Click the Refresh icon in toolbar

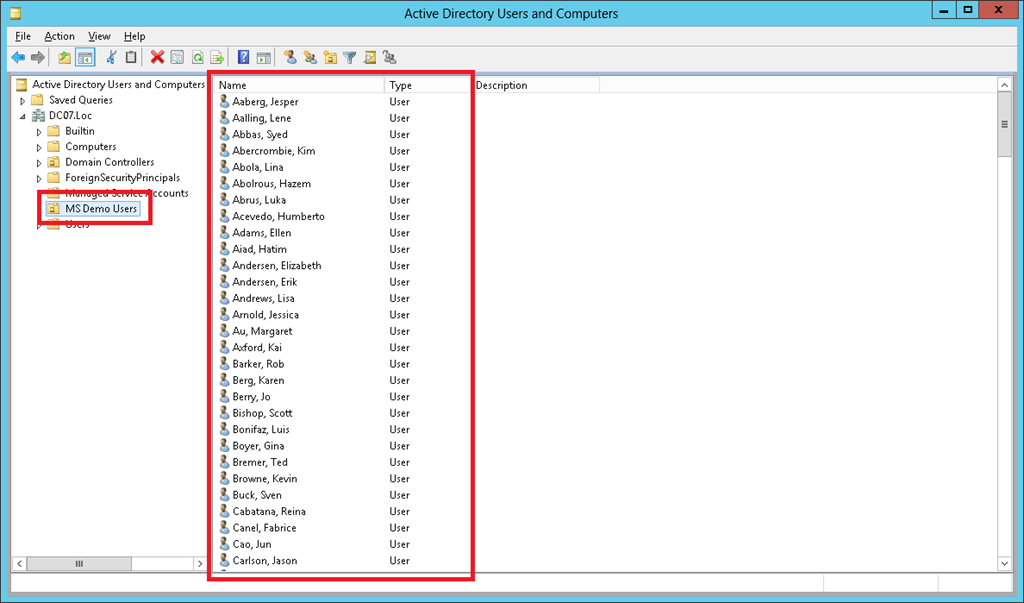(198, 58)
